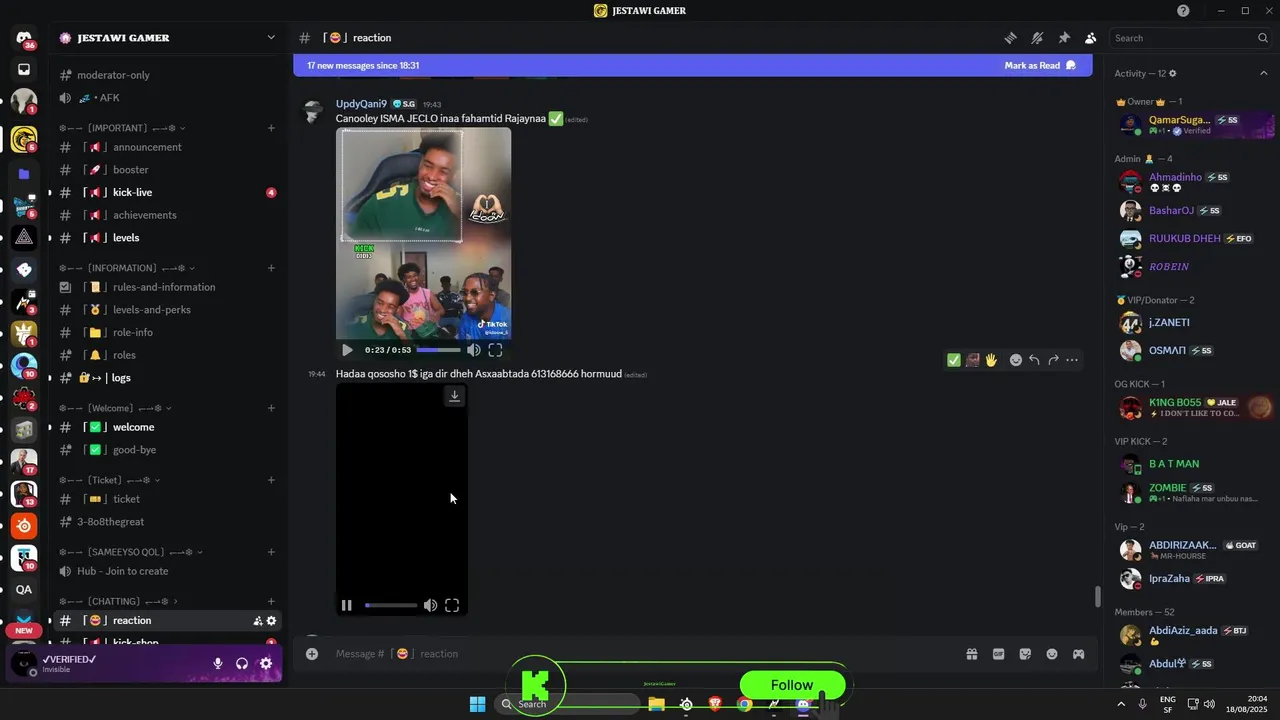This screenshot has height=720, width=1280.
Task: Create invite for reaction channel
Action: tap(258, 621)
